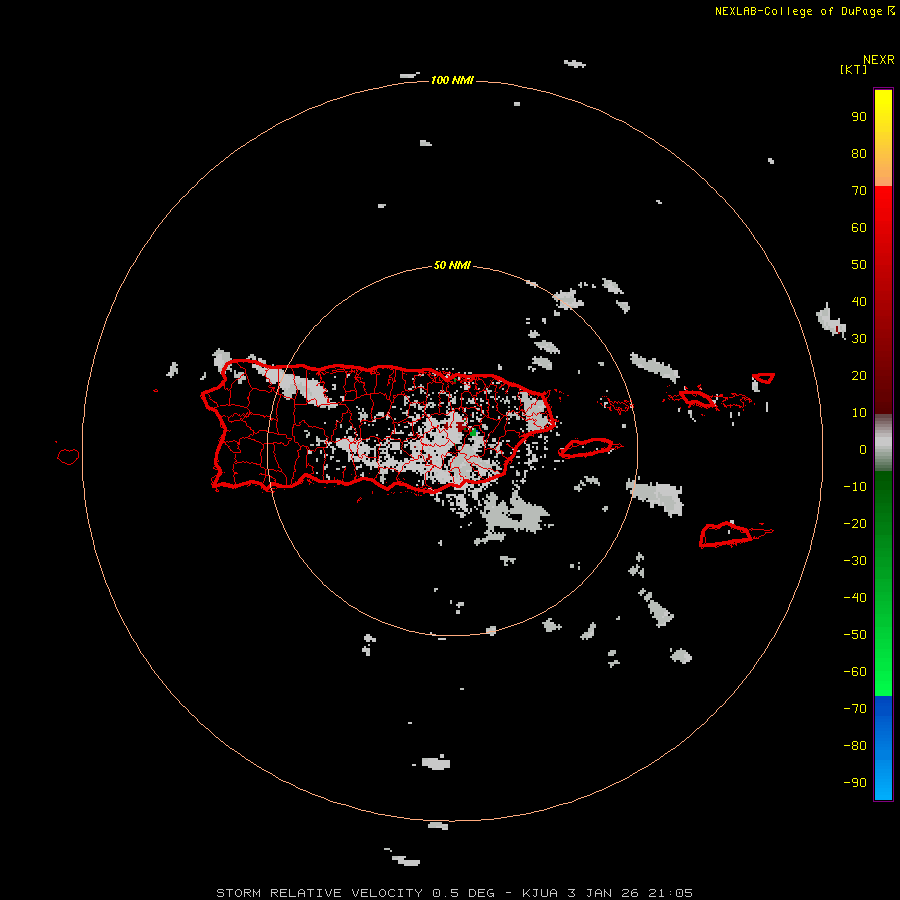
Task: Click the 0 scale label
Action: tap(863, 450)
